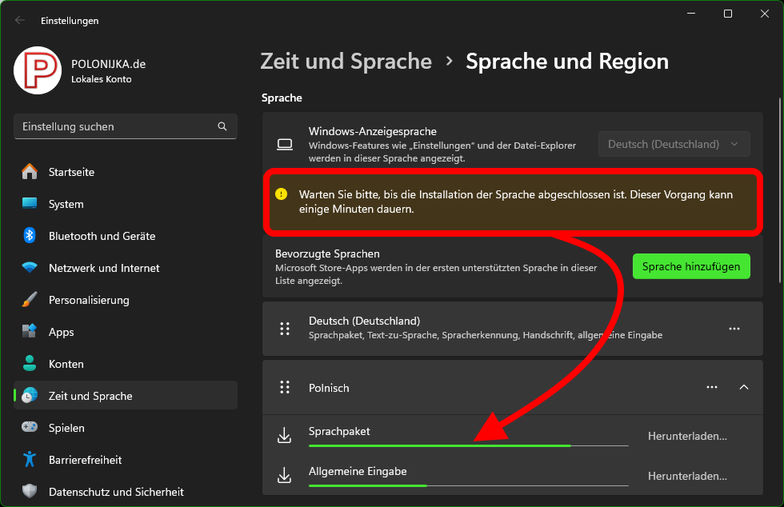
Task: Click Sprachpaket download icon
Action: coord(285,436)
